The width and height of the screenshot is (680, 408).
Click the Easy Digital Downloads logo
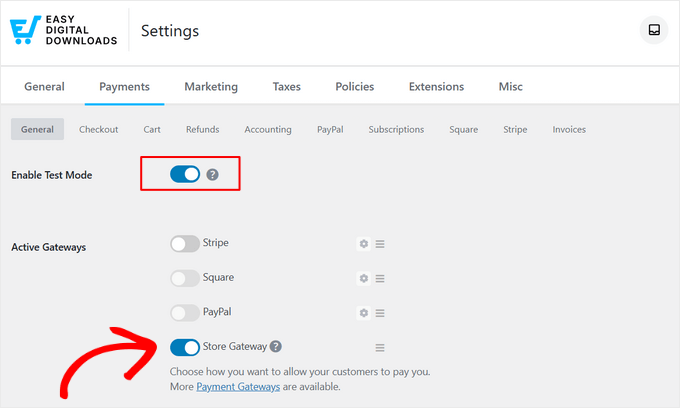coord(63,30)
